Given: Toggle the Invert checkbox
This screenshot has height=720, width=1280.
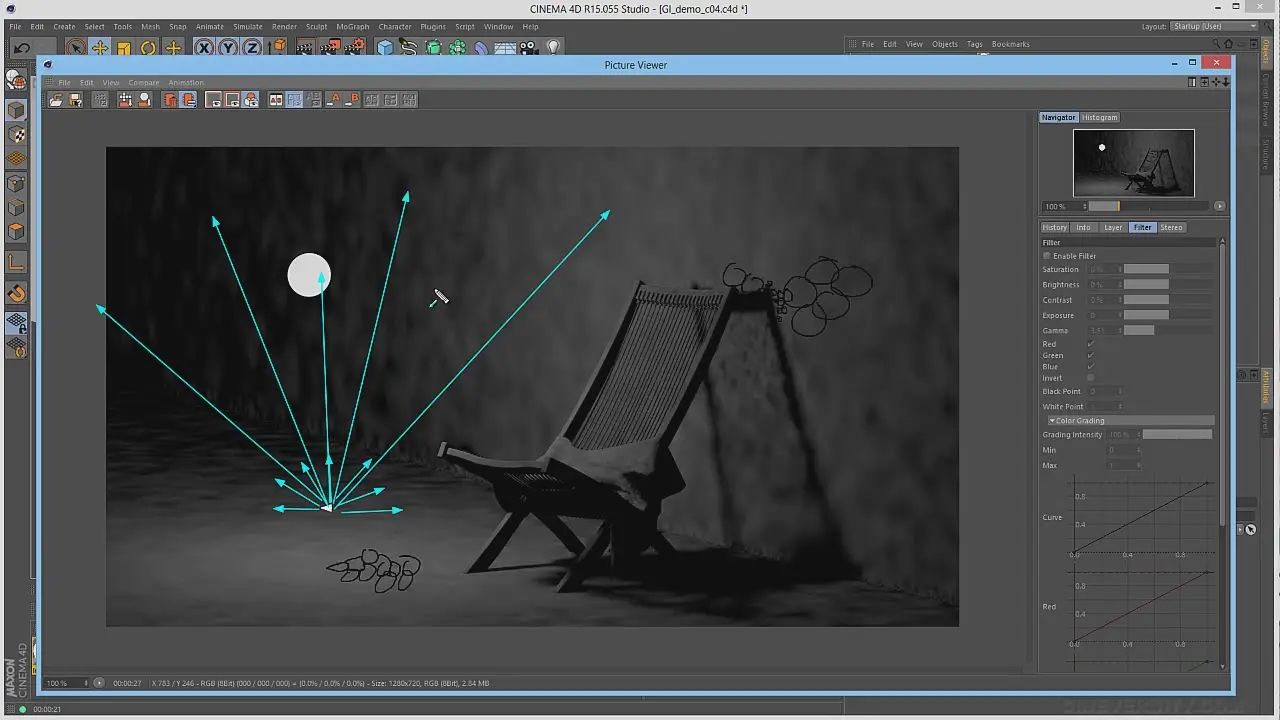Looking at the screenshot, I should 1090,378.
